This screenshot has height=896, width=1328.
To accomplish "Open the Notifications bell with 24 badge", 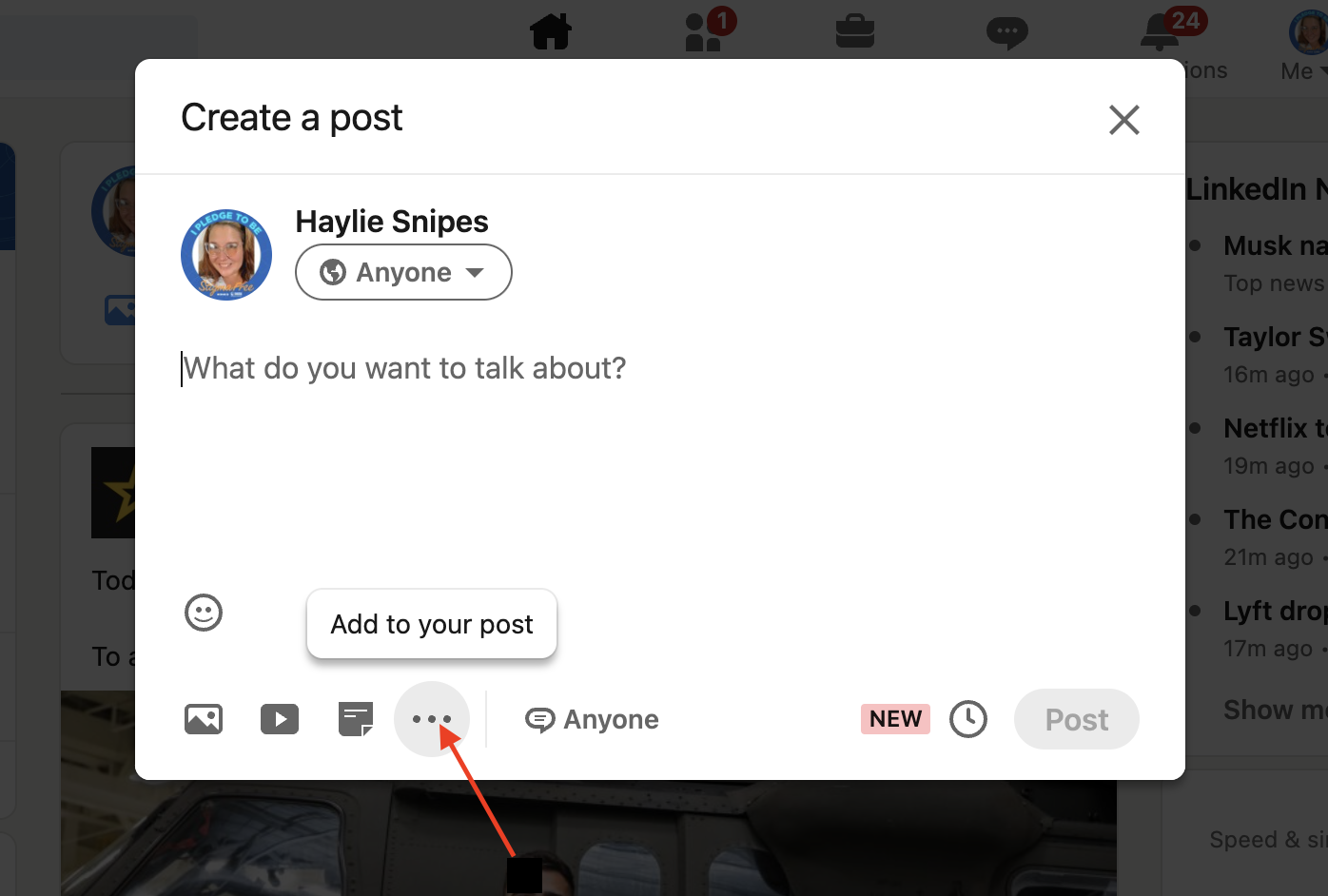I will 1161,32.
